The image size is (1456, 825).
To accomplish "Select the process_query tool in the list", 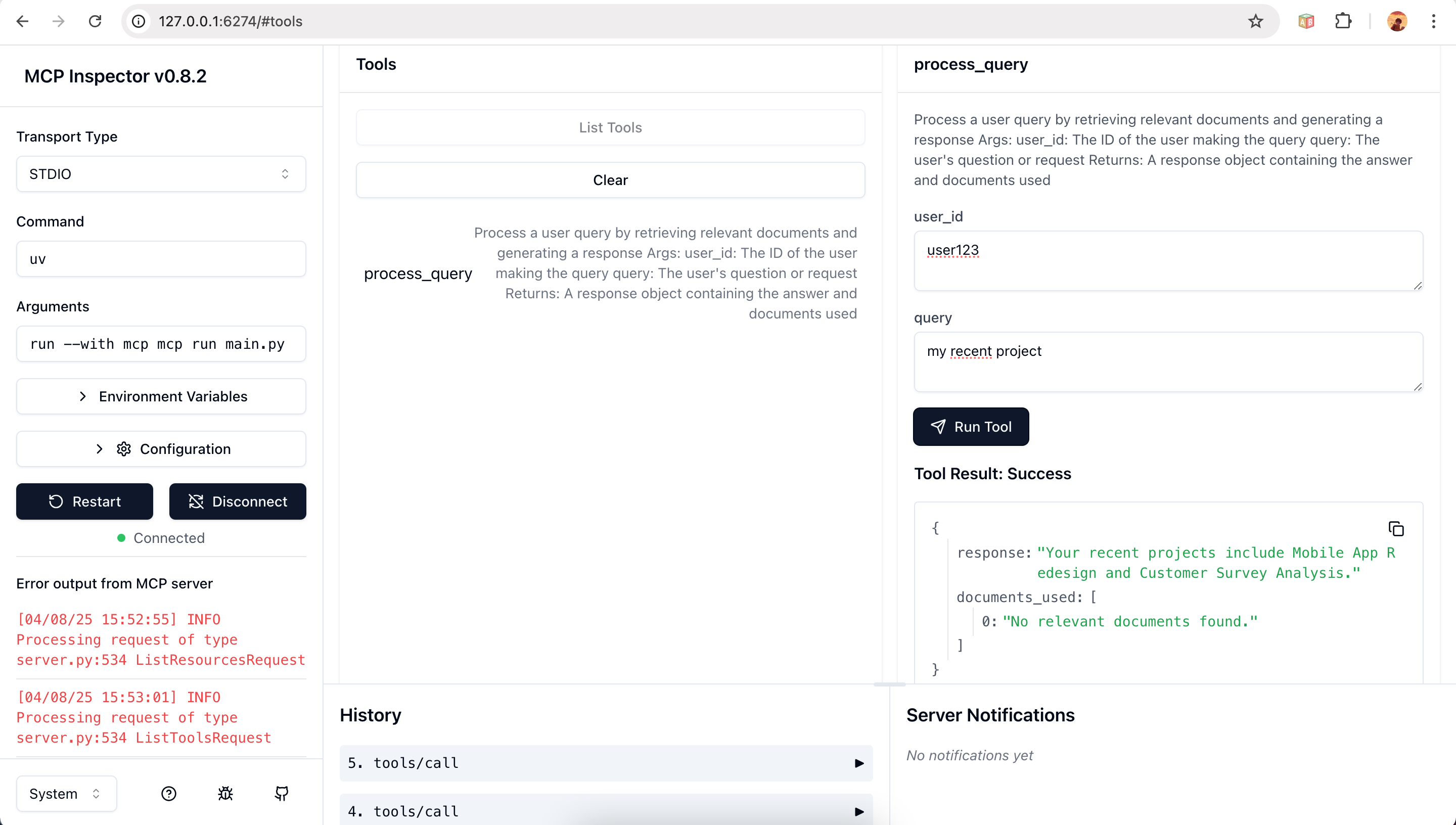I will pyautogui.click(x=610, y=273).
